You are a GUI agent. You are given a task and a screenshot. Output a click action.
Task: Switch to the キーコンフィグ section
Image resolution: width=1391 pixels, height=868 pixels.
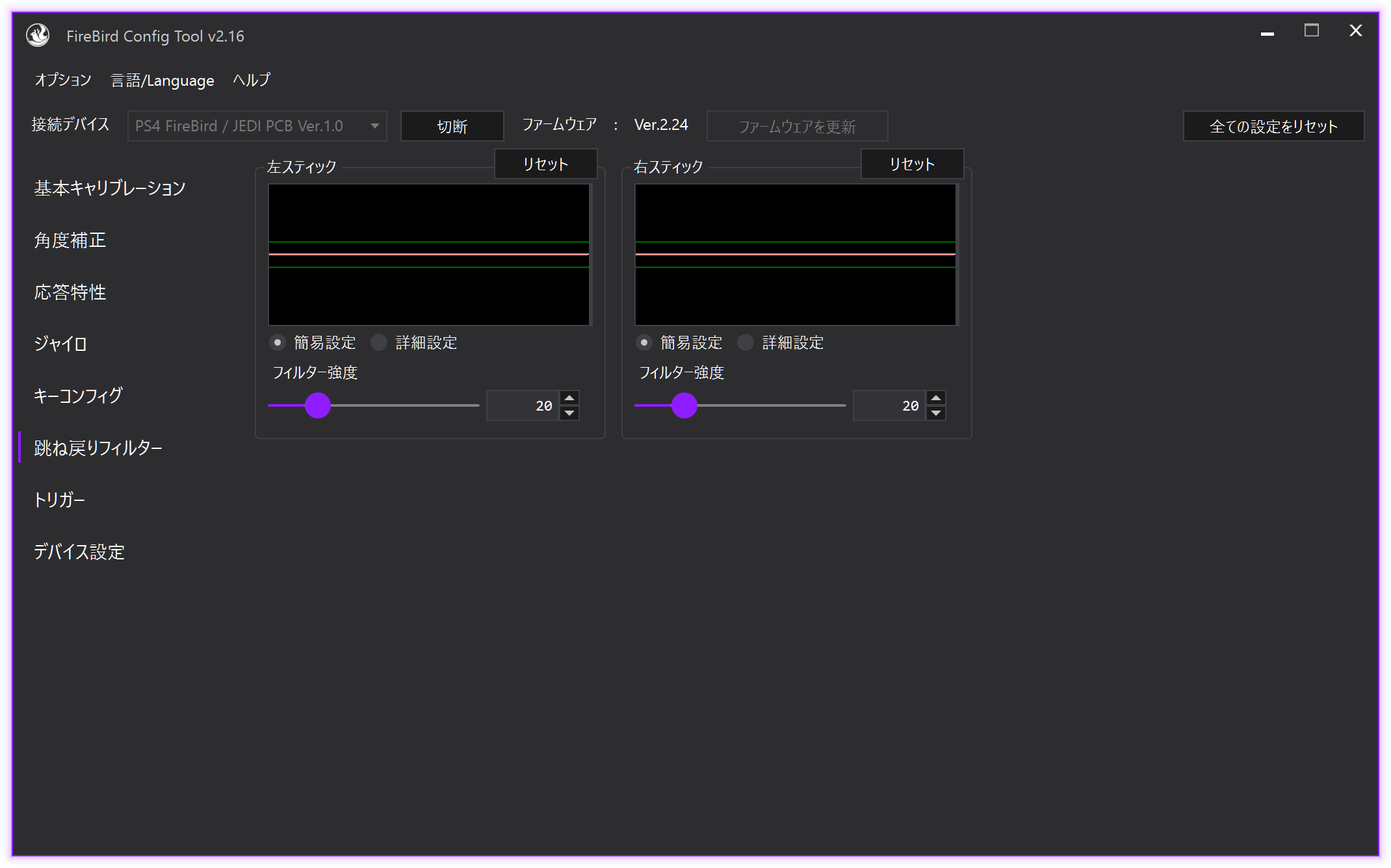tap(78, 396)
